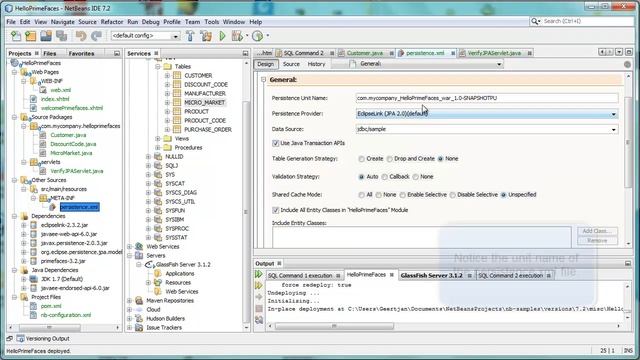This screenshot has height=360, width=640.
Task: Click the Save All toolbar icon
Action: pyautogui.click(x=62, y=36)
